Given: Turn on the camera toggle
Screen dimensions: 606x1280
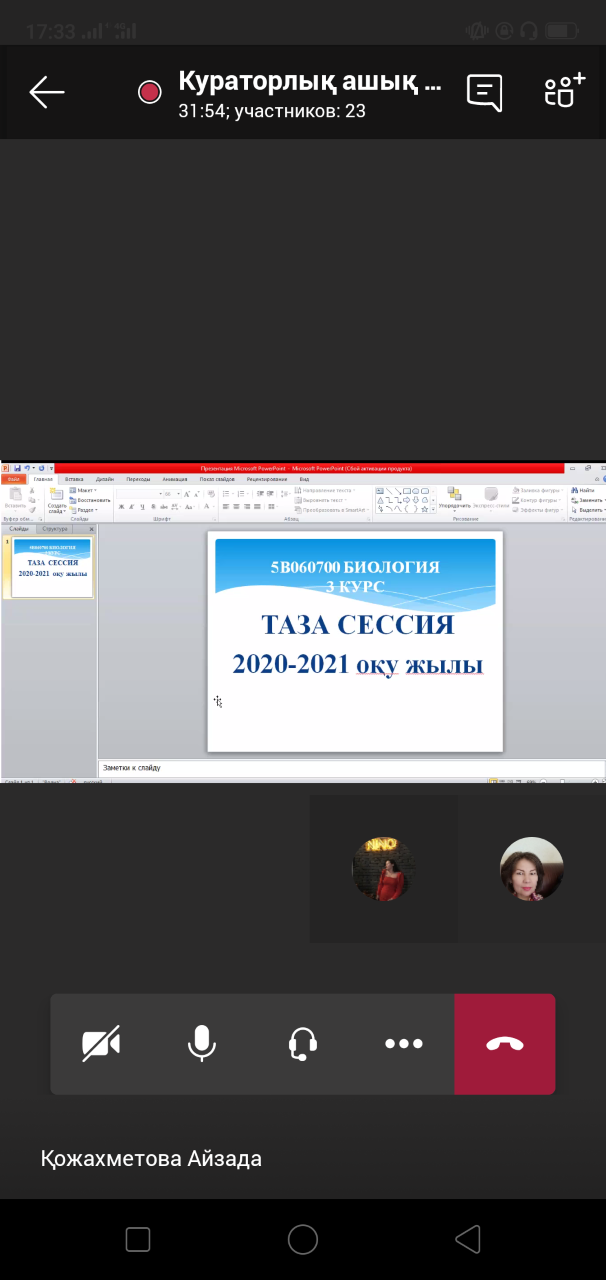Looking at the screenshot, I should (101, 1044).
